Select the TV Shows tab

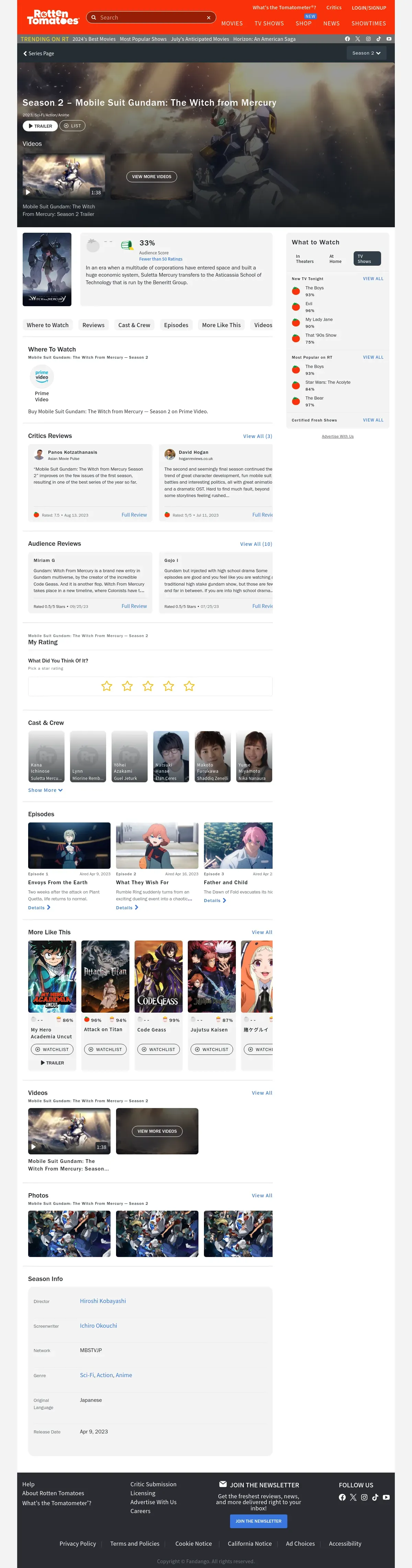[367, 259]
